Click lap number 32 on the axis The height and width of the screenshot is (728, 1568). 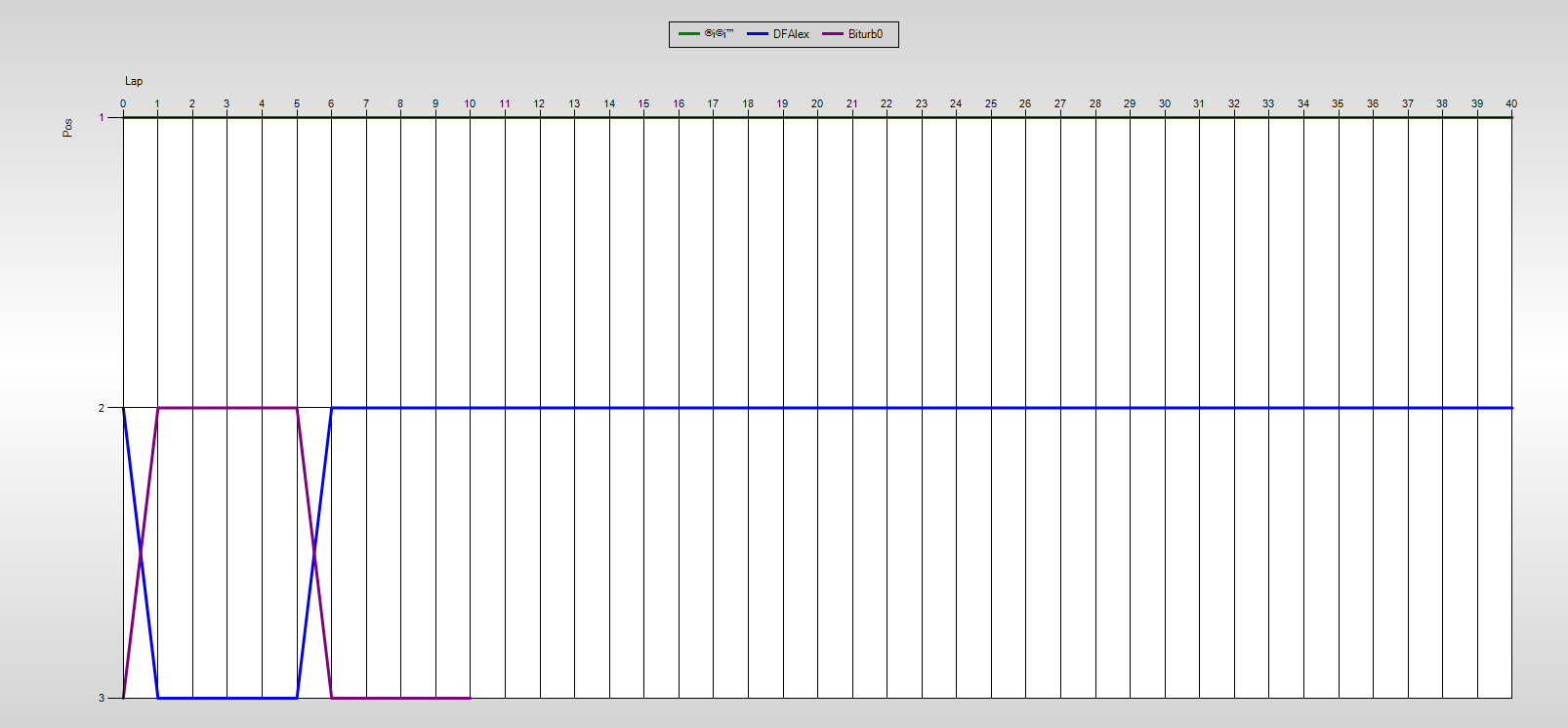(1234, 103)
